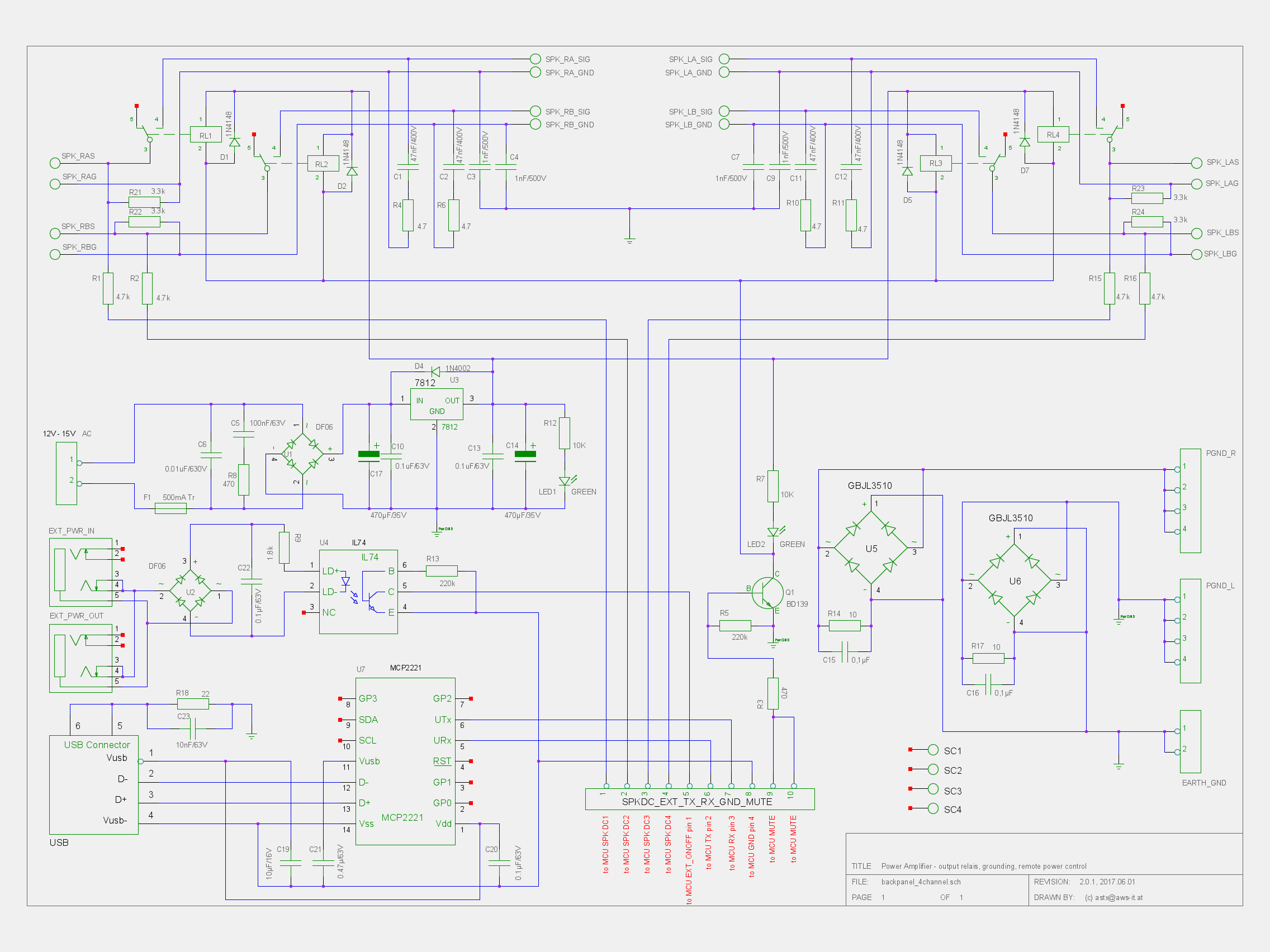
Task: Click the drawn-by text (c) astx@aws-it.at
Action: 1113,897
